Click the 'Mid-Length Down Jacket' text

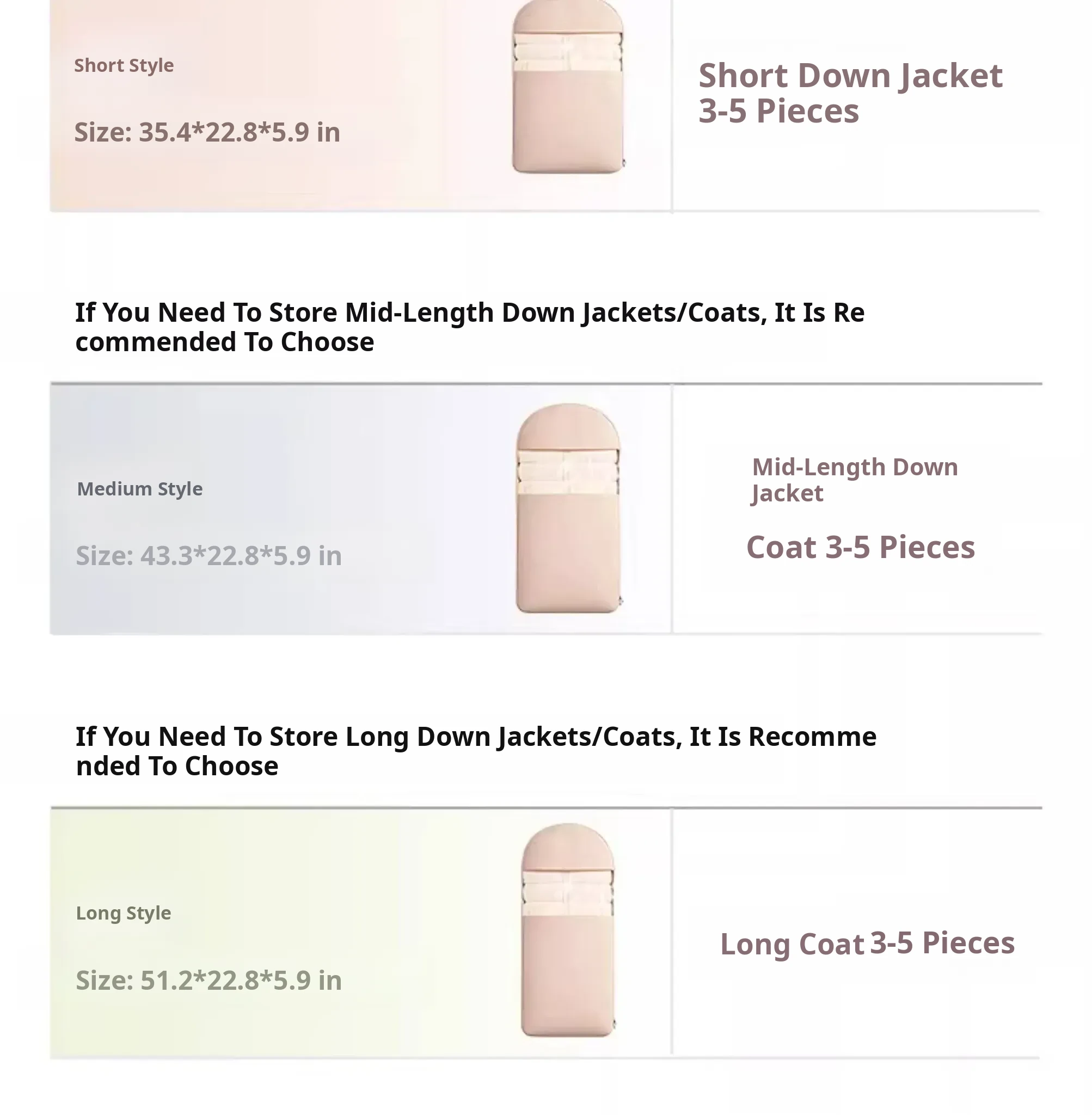854,480
